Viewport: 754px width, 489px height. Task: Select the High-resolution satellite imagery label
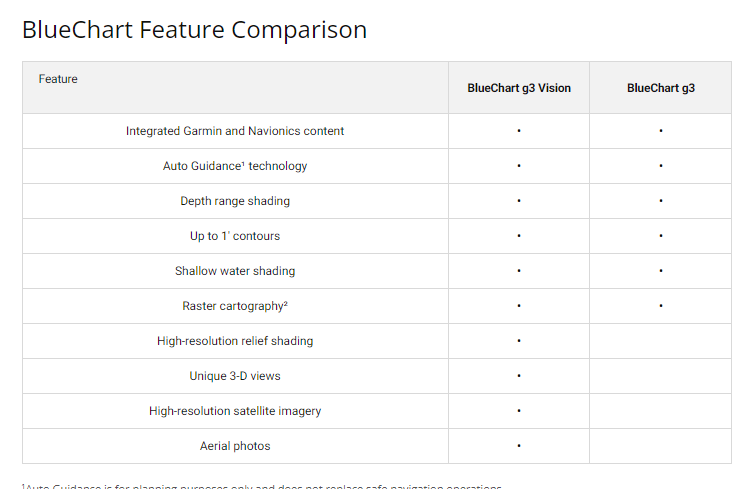(235, 411)
